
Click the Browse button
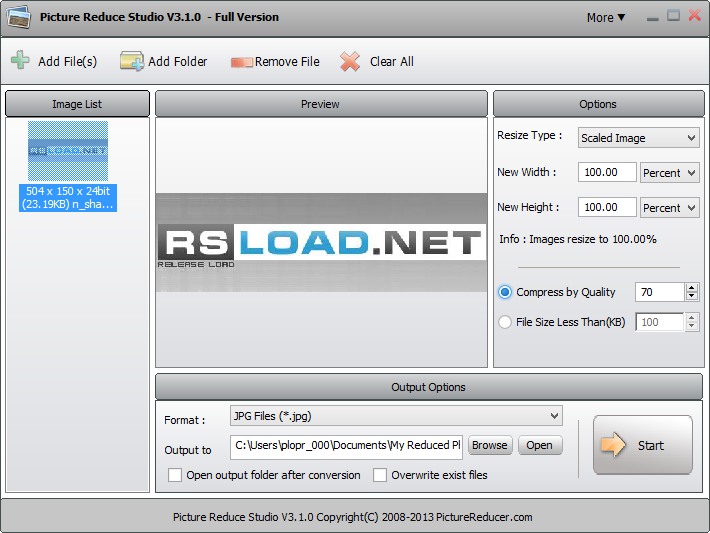[489, 445]
